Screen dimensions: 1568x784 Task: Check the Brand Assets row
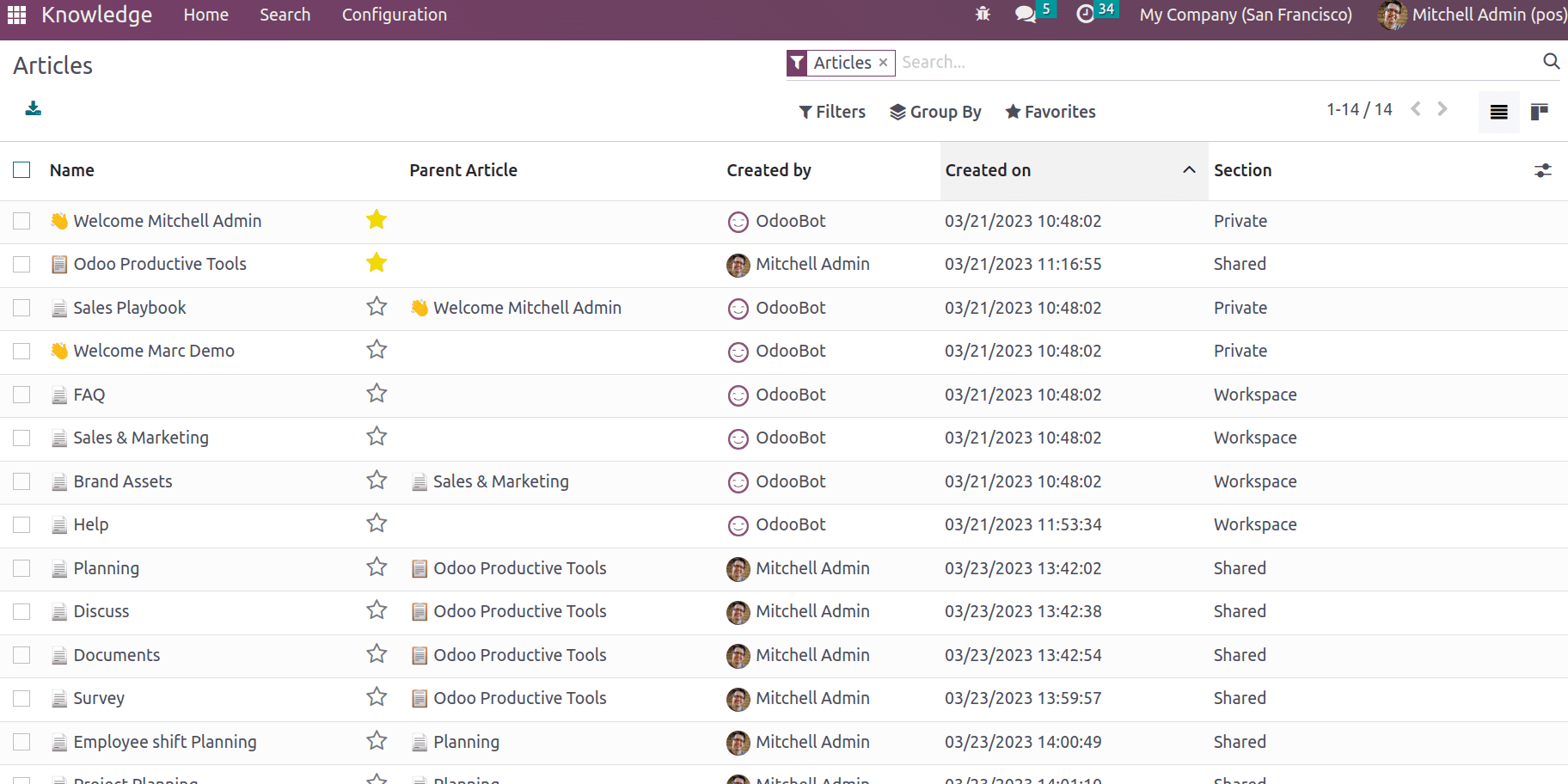21,481
